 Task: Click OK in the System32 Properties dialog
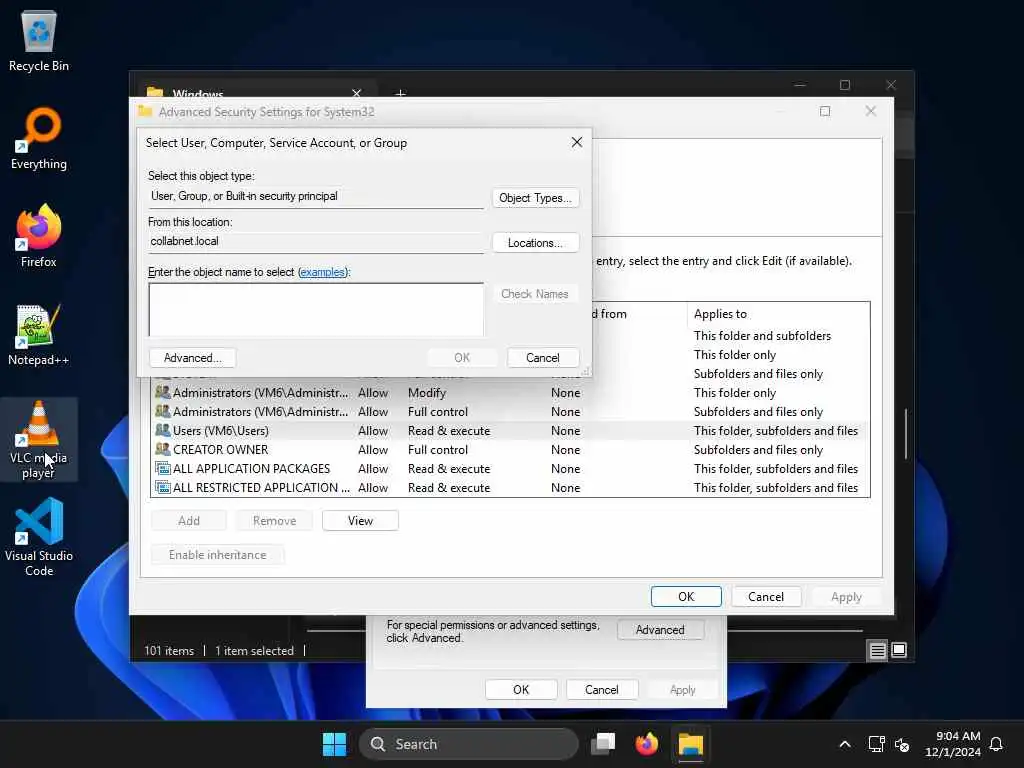click(x=520, y=690)
